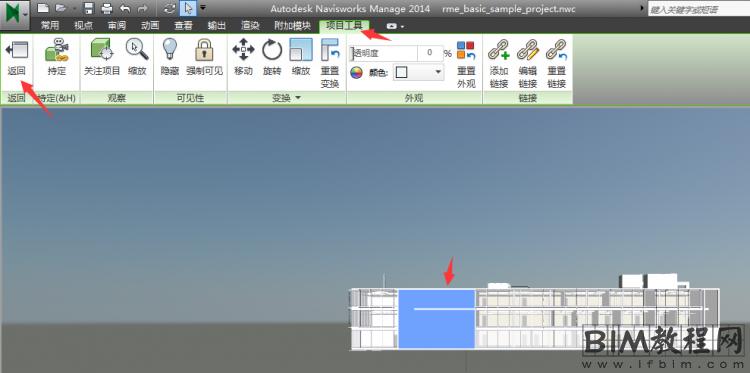Expand the 变换 panel dropdown arrow
The width and height of the screenshot is (750, 373).
(298, 98)
